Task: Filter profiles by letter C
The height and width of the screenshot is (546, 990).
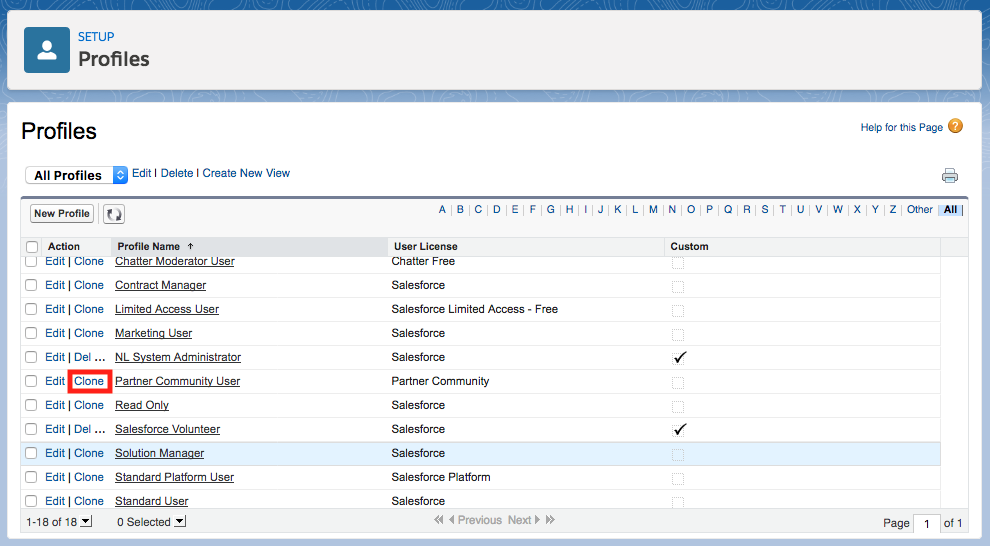Action: point(478,210)
